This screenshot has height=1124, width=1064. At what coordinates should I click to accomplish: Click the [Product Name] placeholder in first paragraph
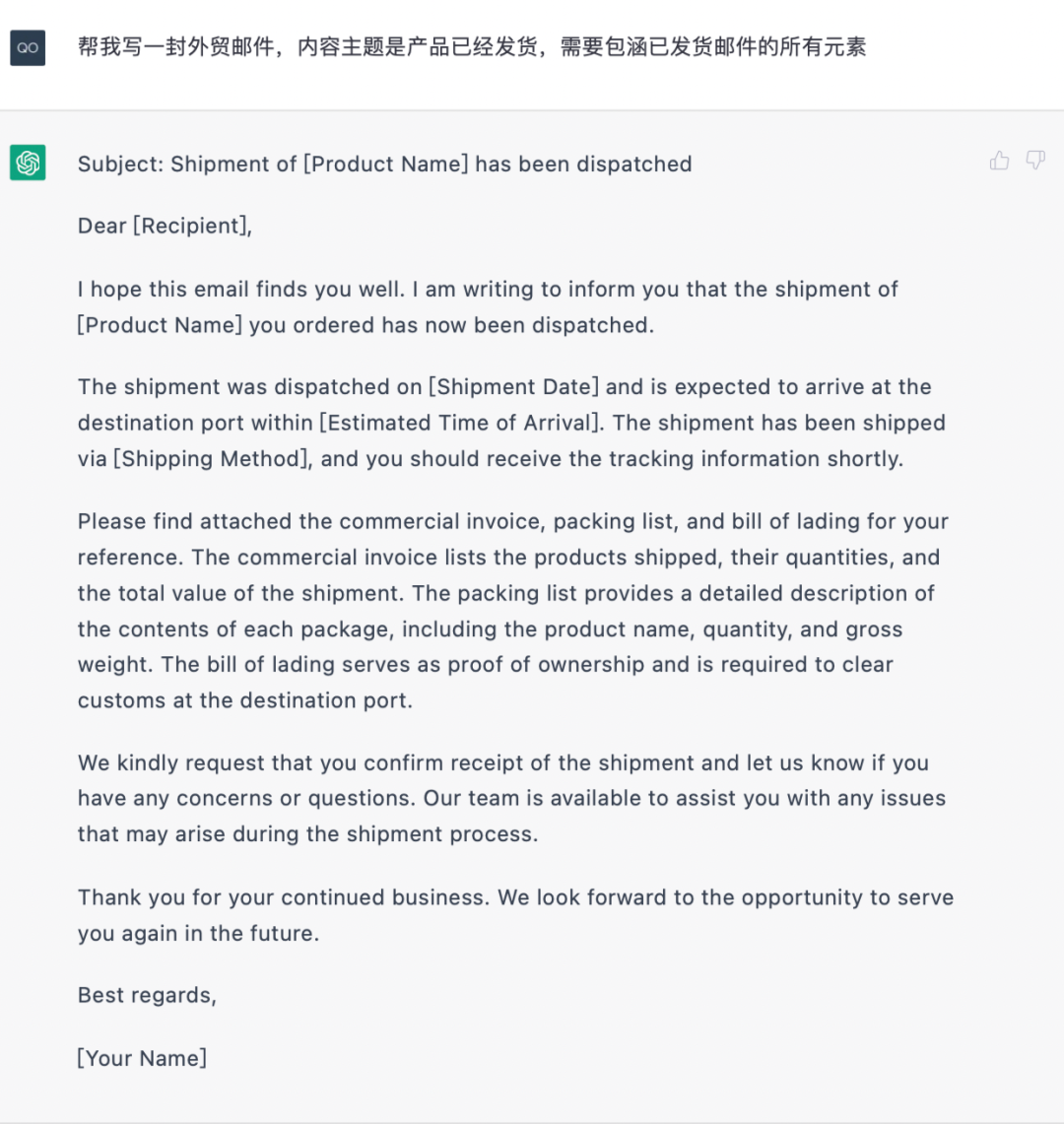click(160, 325)
